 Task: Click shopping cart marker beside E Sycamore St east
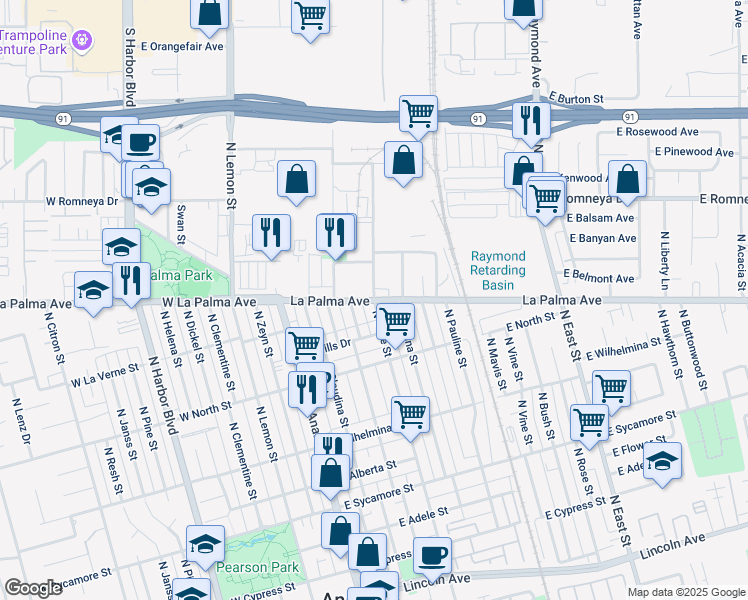tap(590, 423)
